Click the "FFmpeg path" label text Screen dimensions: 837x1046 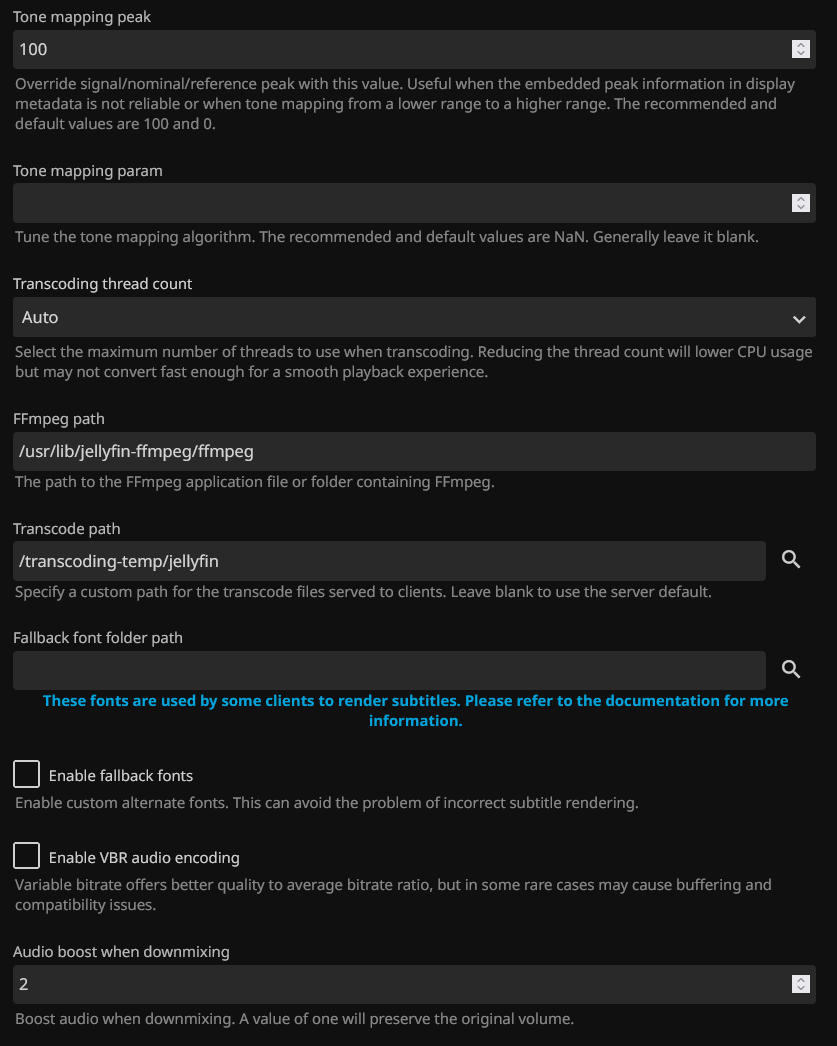click(58, 418)
